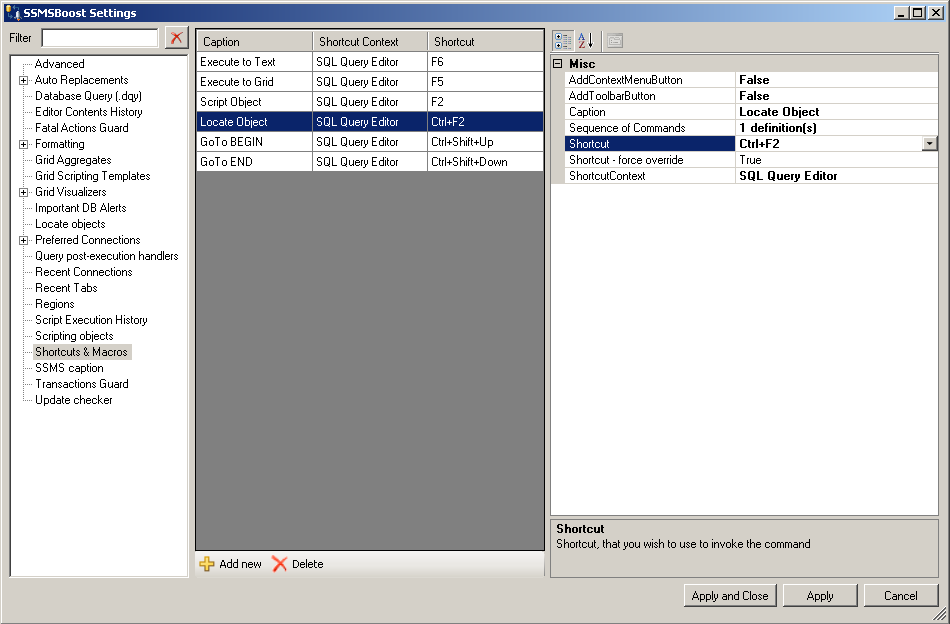The height and width of the screenshot is (624, 950).
Task: Select the AddContextMenuButton property
Action: coord(751,80)
